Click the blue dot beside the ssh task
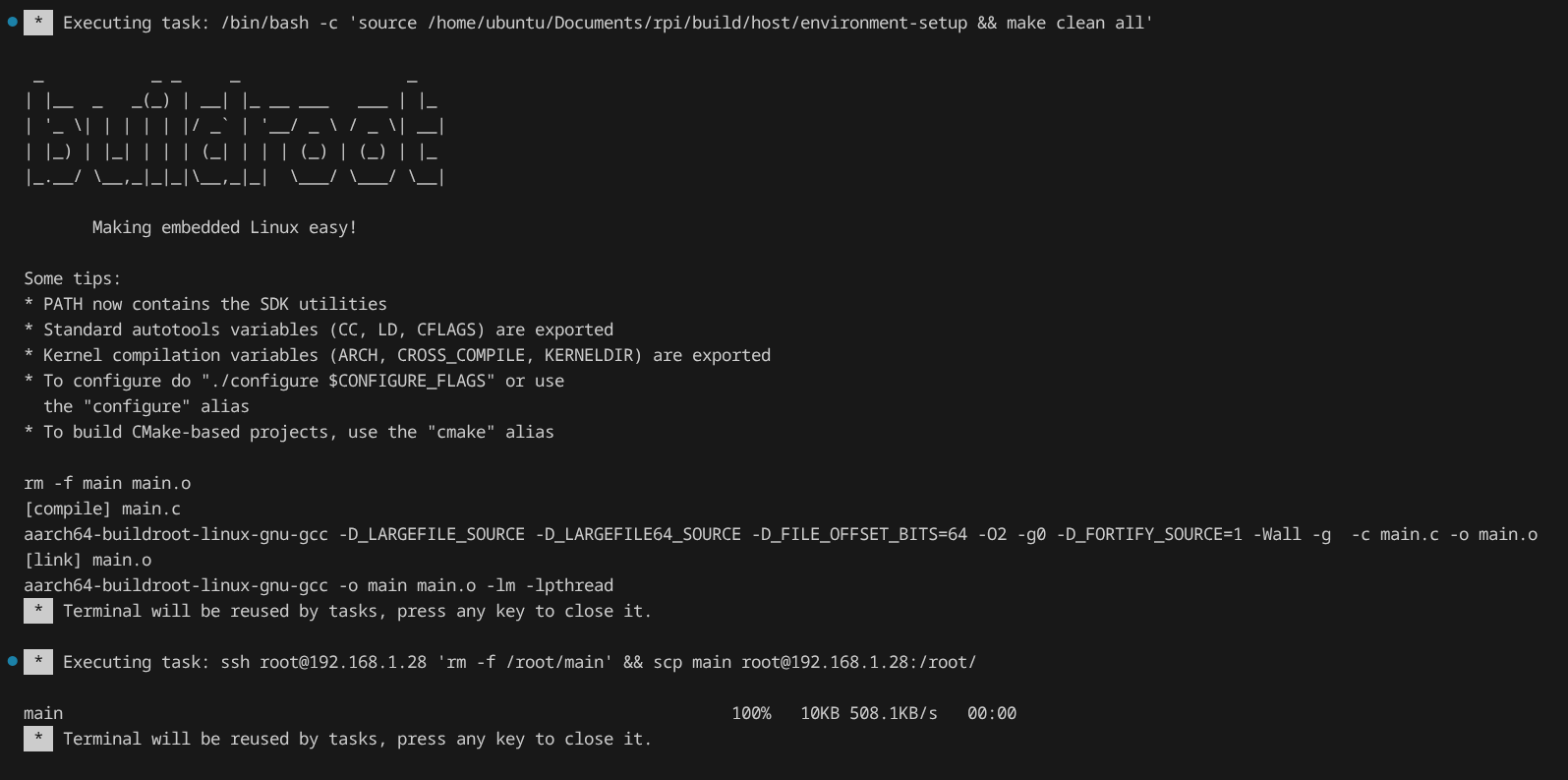 [x=12, y=661]
